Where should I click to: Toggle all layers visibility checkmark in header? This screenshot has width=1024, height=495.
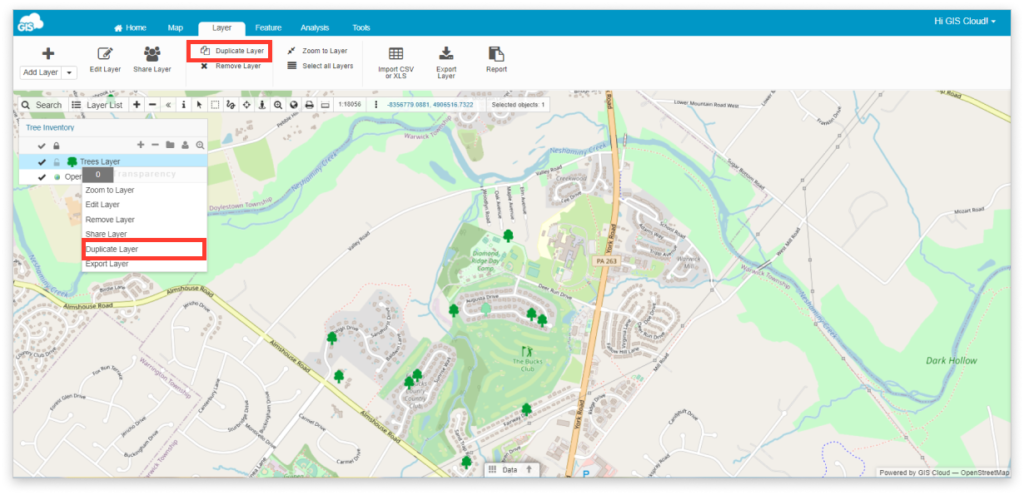coord(42,145)
